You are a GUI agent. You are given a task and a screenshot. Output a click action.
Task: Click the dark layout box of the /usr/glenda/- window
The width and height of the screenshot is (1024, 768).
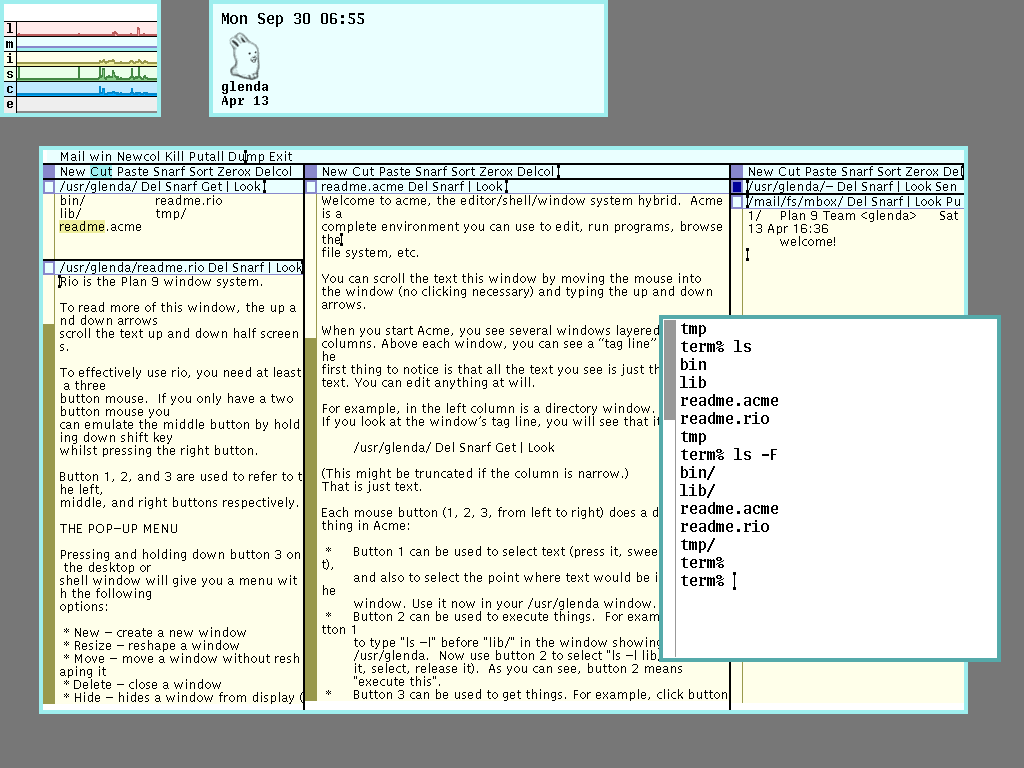[737, 187]
